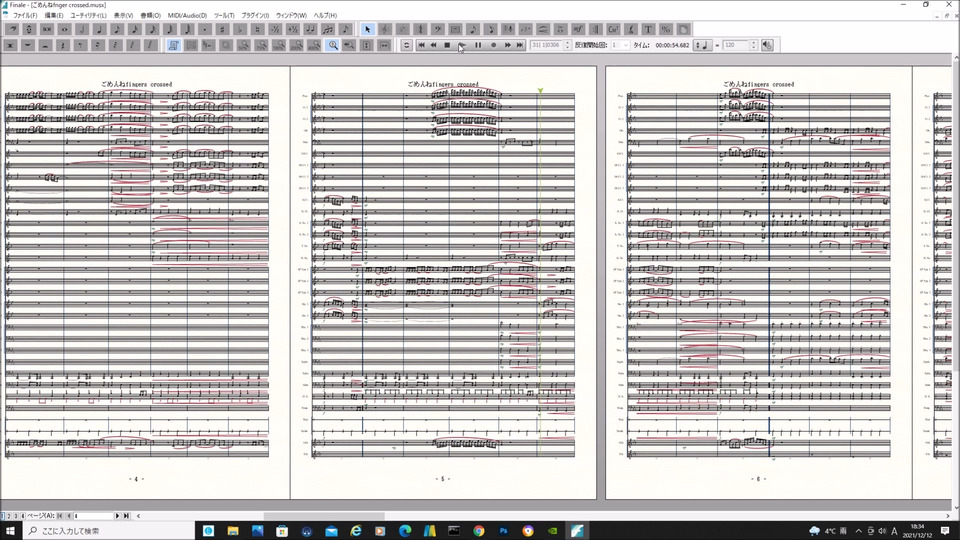Screen dimensions: 960x540
Task: Open the ヘルプ(H) menu
Action: click(325, 15)
